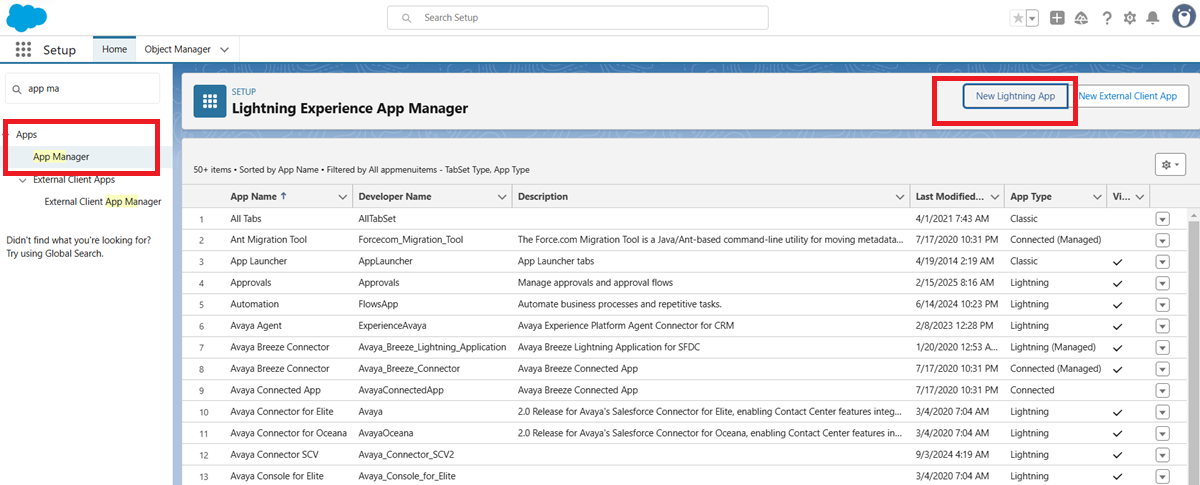Sort by the Developer Name column header

click(395, 197)
